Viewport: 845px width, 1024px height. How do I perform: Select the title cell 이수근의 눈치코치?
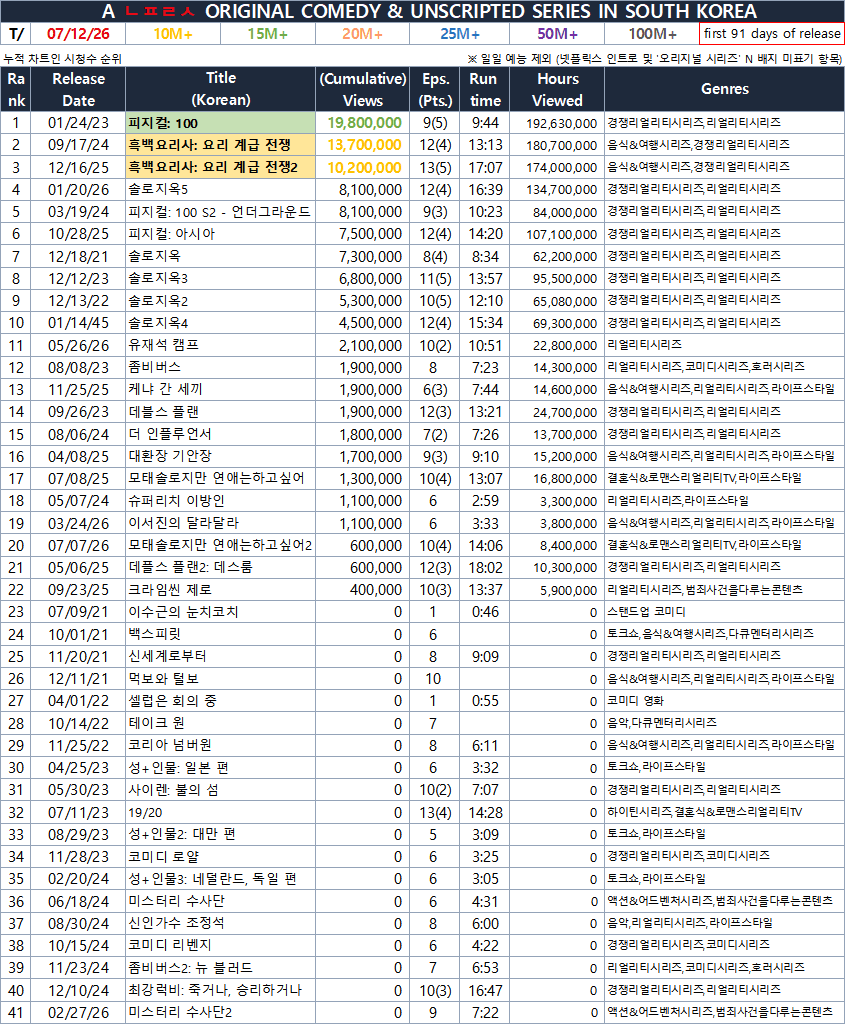click(x=220, y=612)
